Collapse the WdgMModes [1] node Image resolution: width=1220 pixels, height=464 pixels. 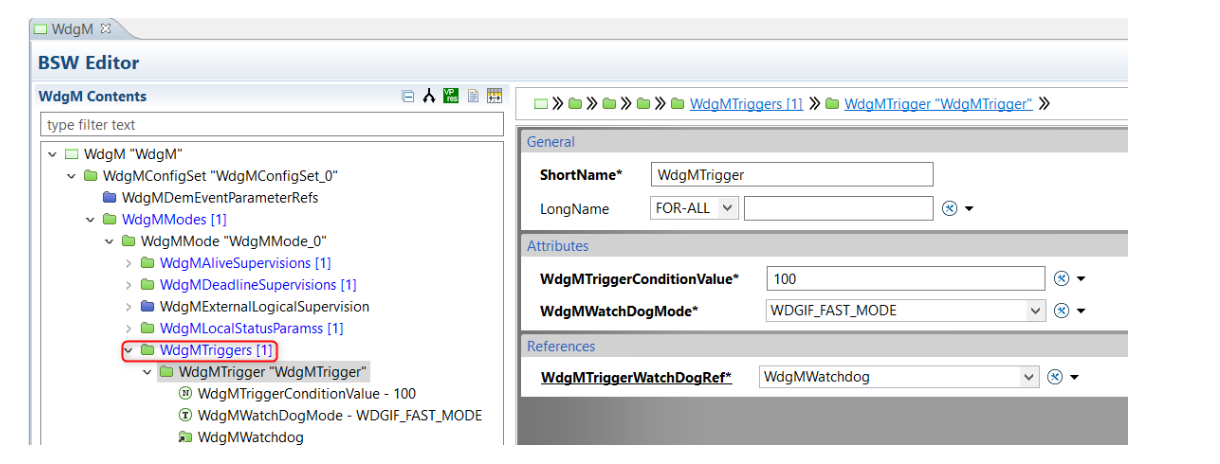90,220
